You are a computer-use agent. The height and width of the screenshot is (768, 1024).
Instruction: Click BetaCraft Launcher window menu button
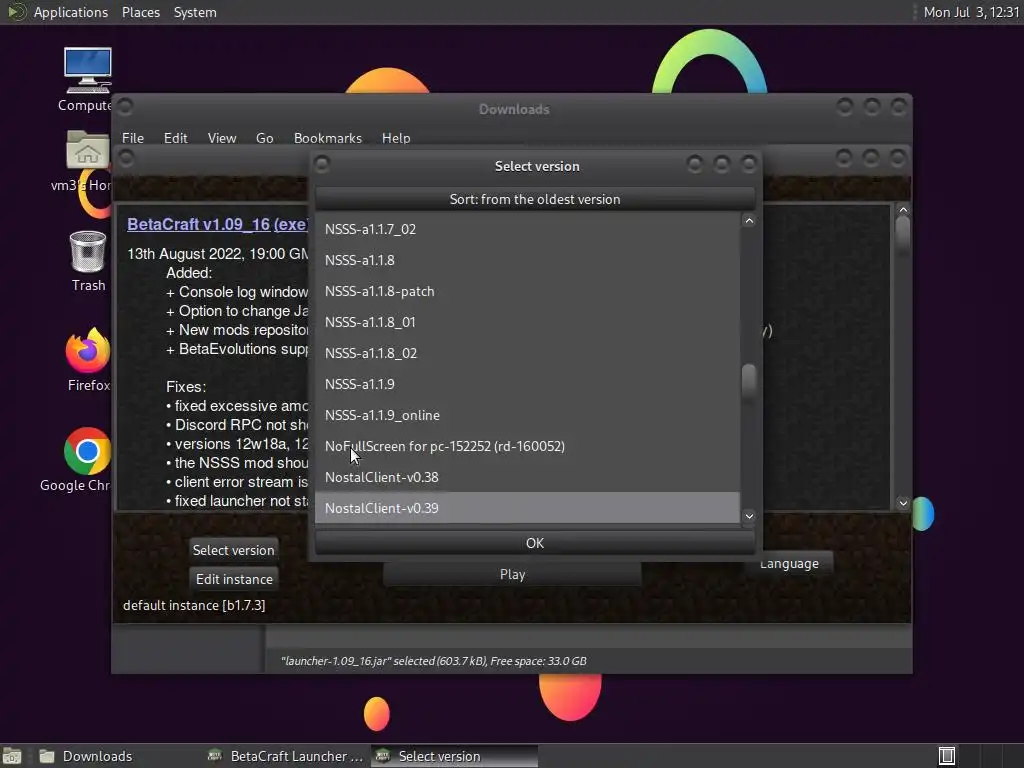[126, 158]
